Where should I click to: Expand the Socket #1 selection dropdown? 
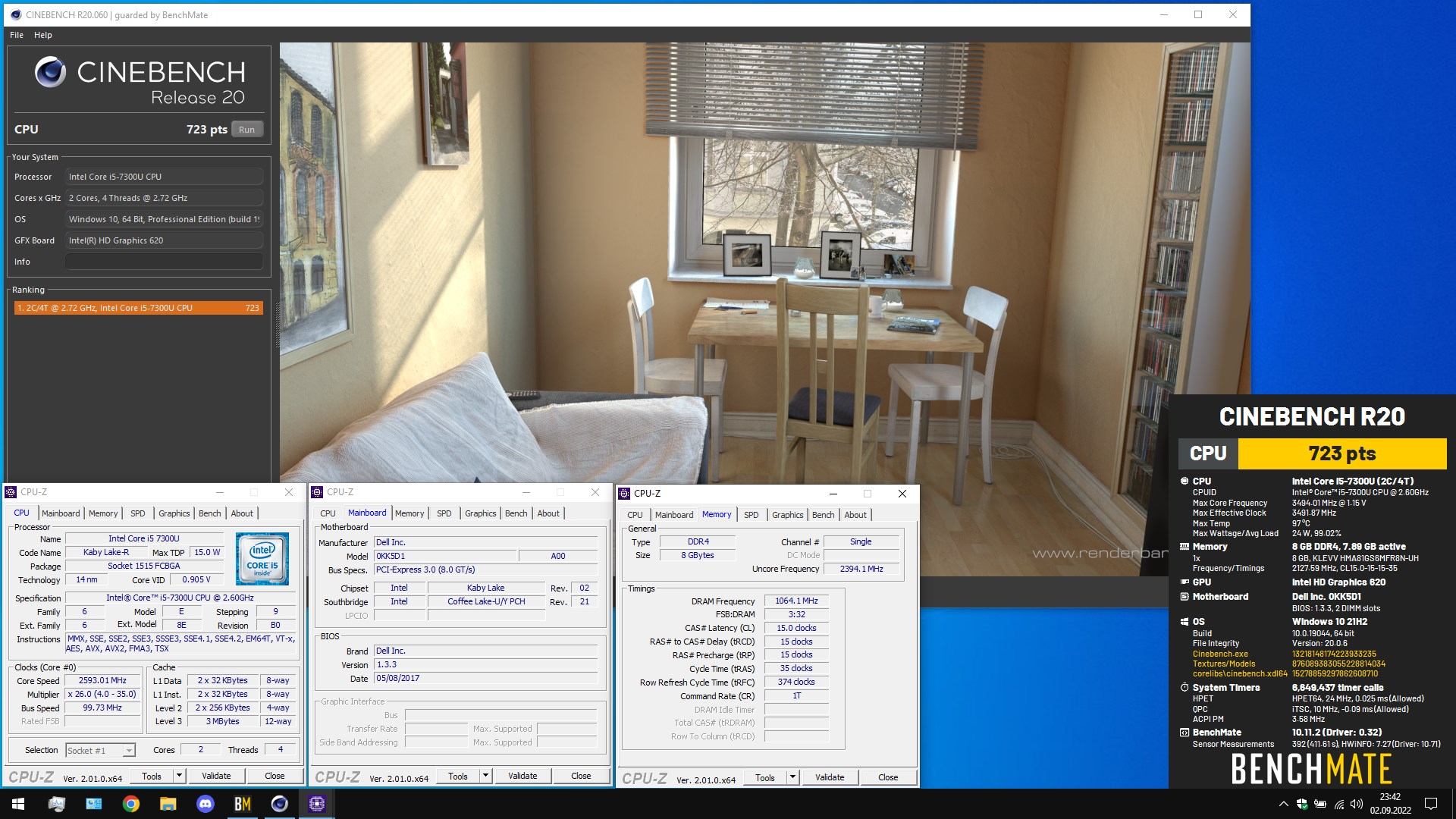(129, 751)
